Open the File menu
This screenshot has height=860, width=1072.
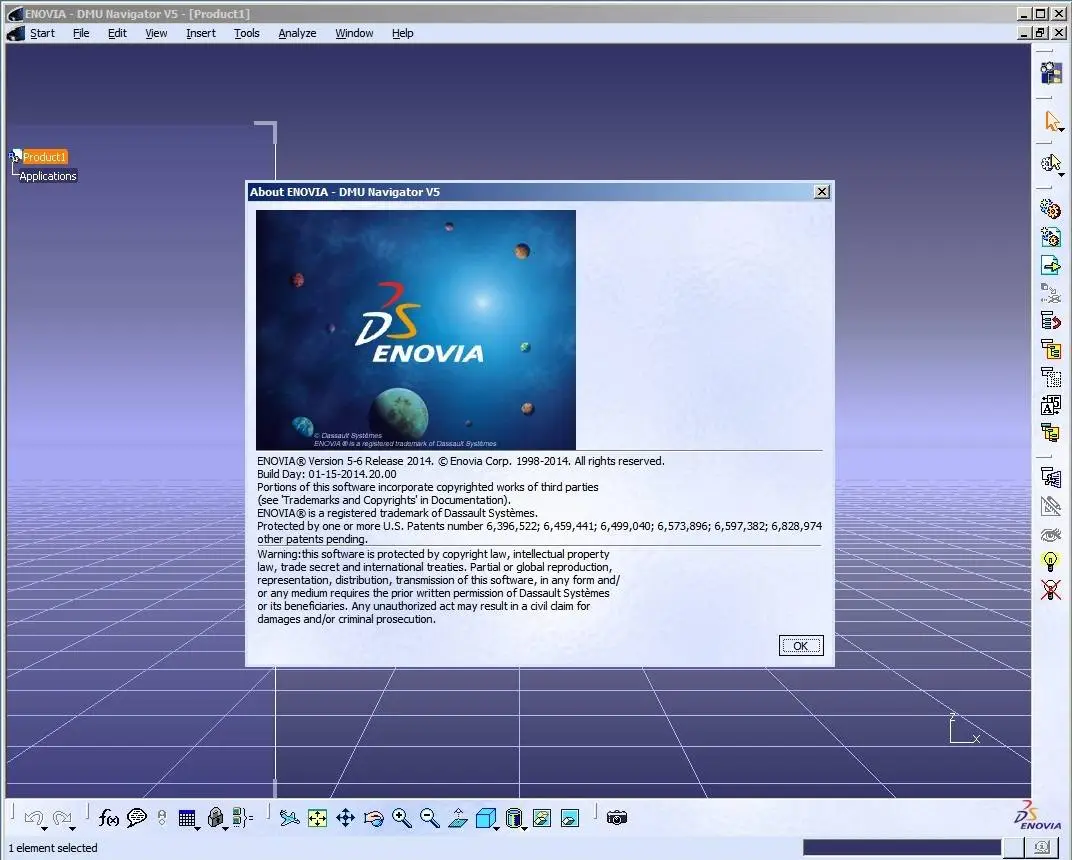81,33
